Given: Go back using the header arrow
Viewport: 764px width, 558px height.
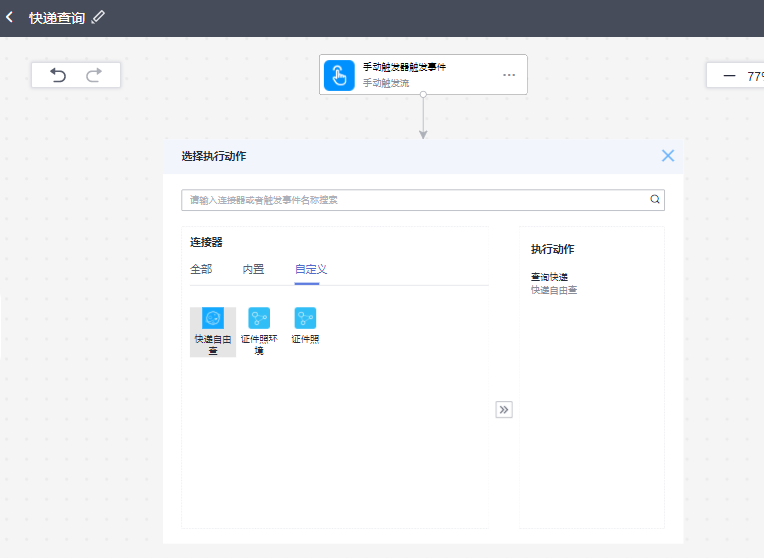Looking at the screenshot, I should (9, 18).
